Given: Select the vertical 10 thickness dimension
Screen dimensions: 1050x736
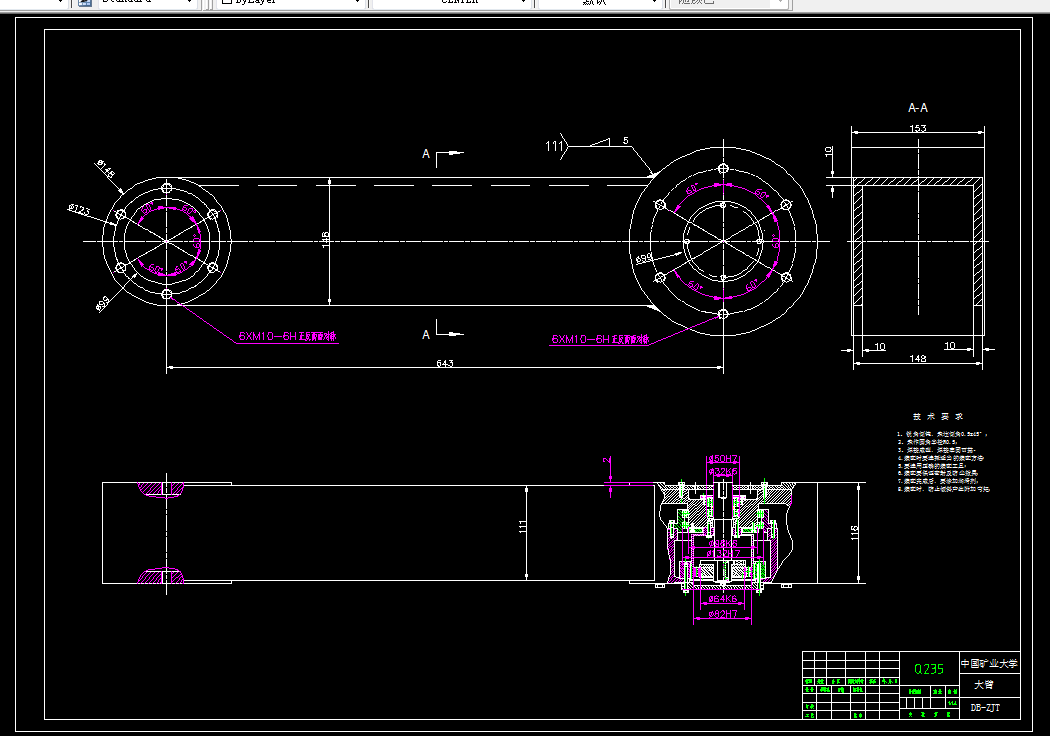Looking at the screenshot, I should (x=828, y=151).
